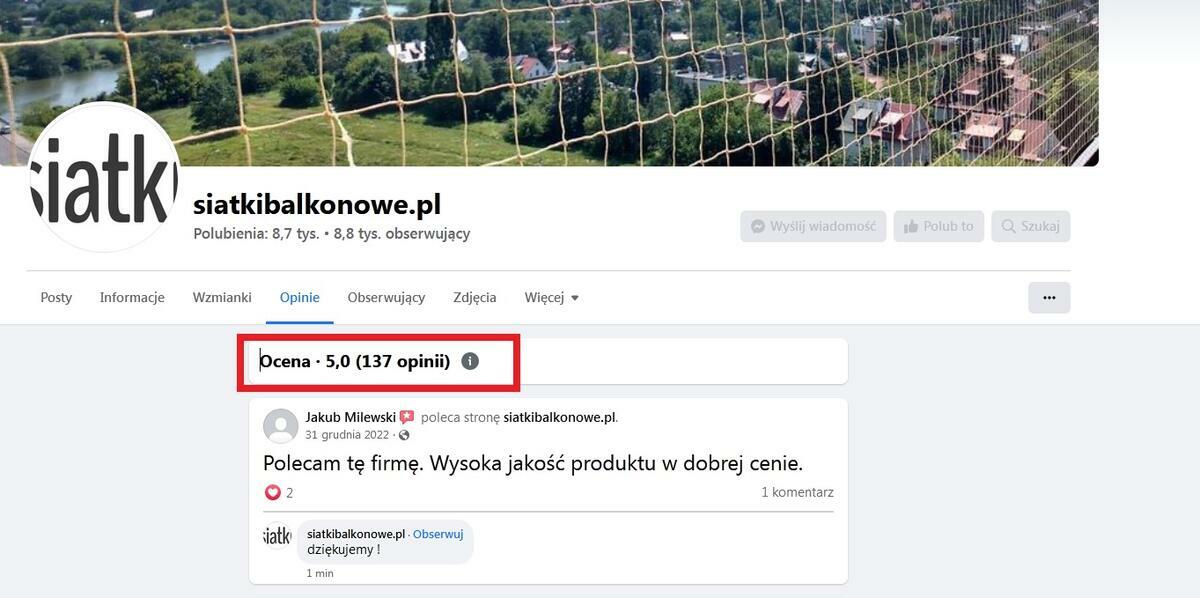The height and width of the screenshot is (598, 1200).
Task: Click the globe privacy icon under date
Action: pyautogui.click(x=404, y=435)
